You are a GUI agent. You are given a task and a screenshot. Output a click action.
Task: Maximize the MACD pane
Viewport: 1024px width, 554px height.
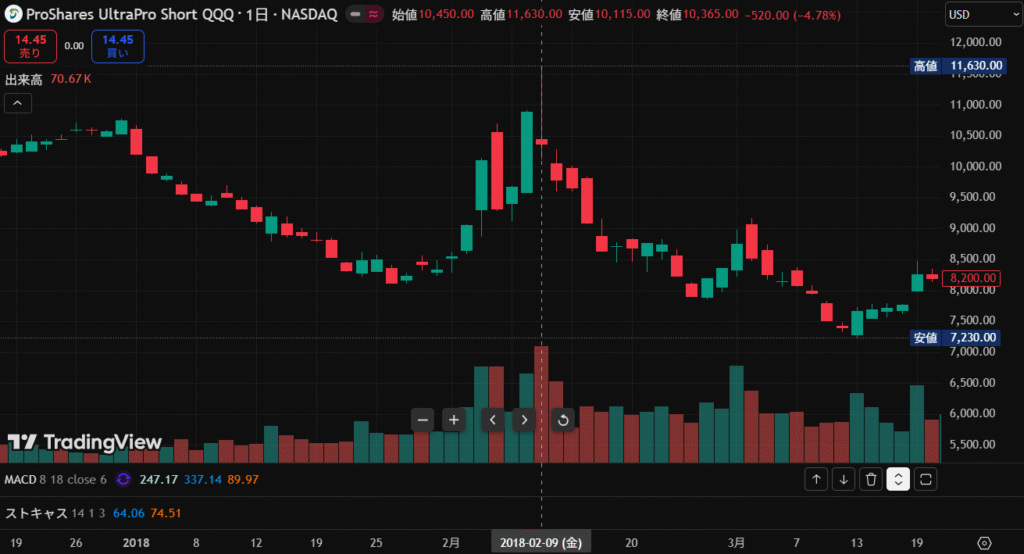tap(925, 480)
